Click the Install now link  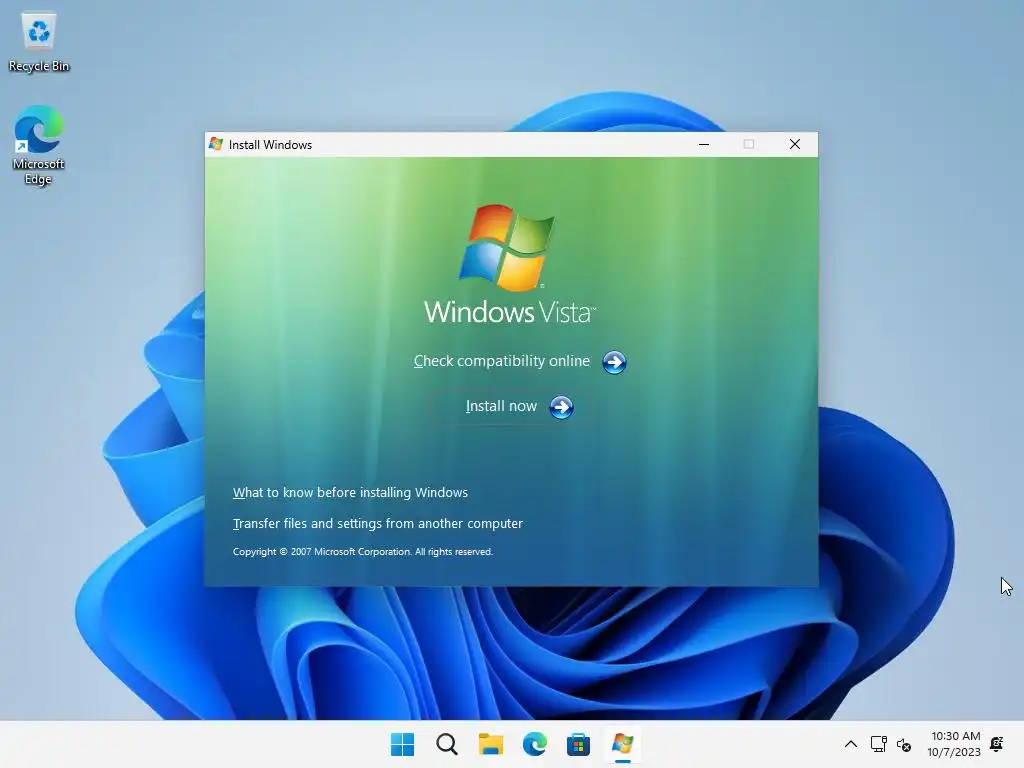[x=501, y=406]
